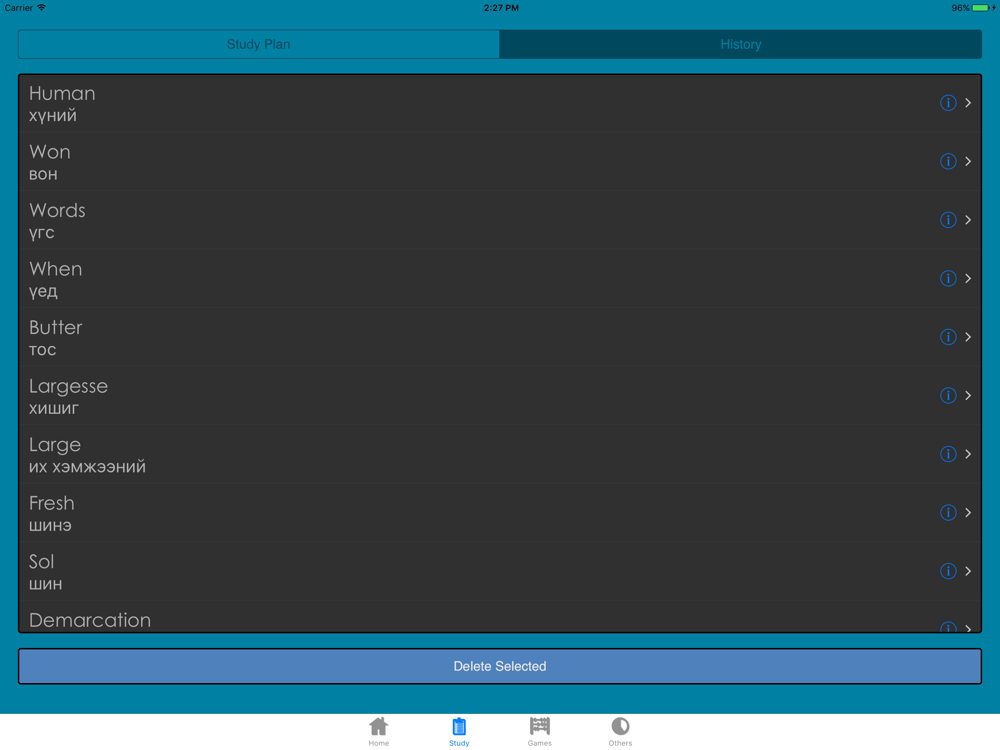The height and width of the screenshot is (750, 1000).
Task: Tap the Delete Selected button
Action: 500,666
